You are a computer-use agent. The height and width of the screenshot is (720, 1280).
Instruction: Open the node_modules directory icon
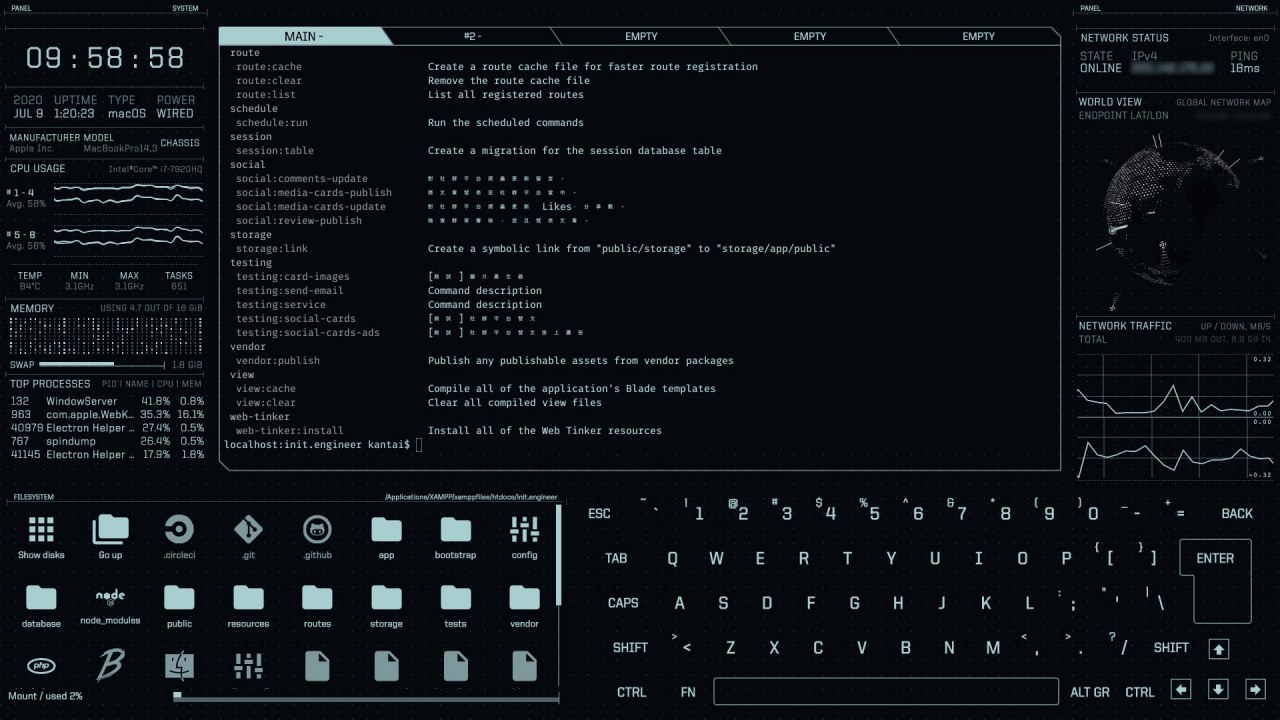(110, 599)
